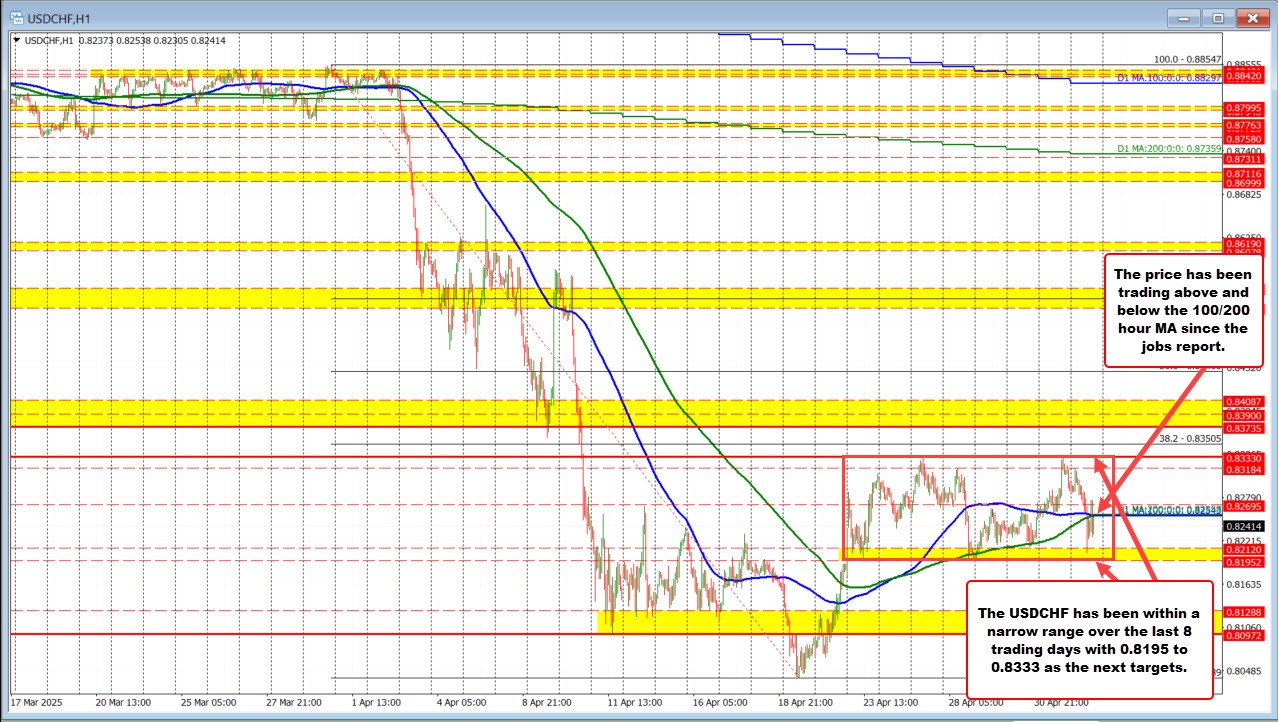1278x722 pixels.
Task: Click the 100.0 - 0.88547 Fibonacci label
Action: pos(1187,60)
